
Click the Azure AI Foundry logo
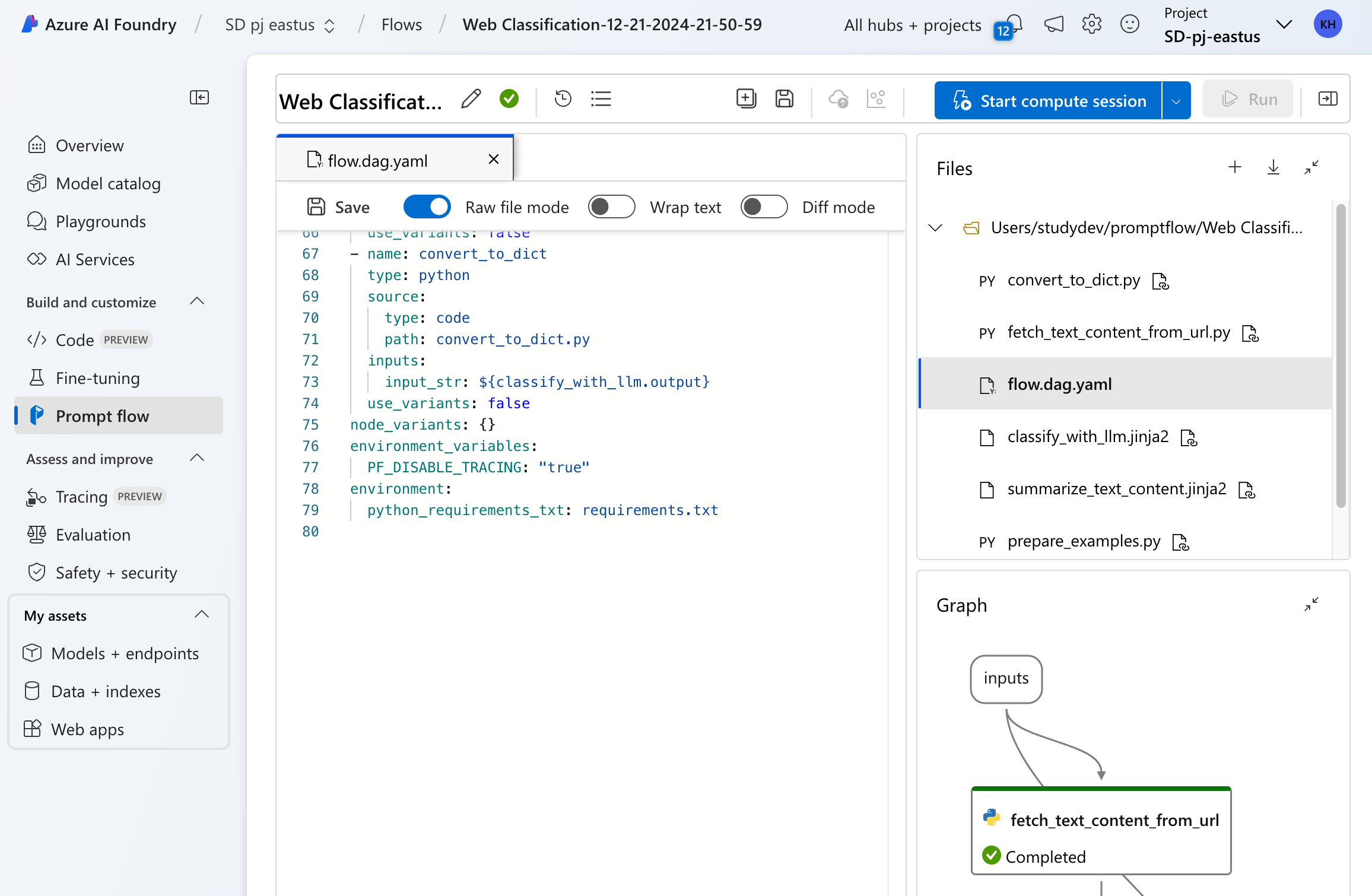pos(30,24)
